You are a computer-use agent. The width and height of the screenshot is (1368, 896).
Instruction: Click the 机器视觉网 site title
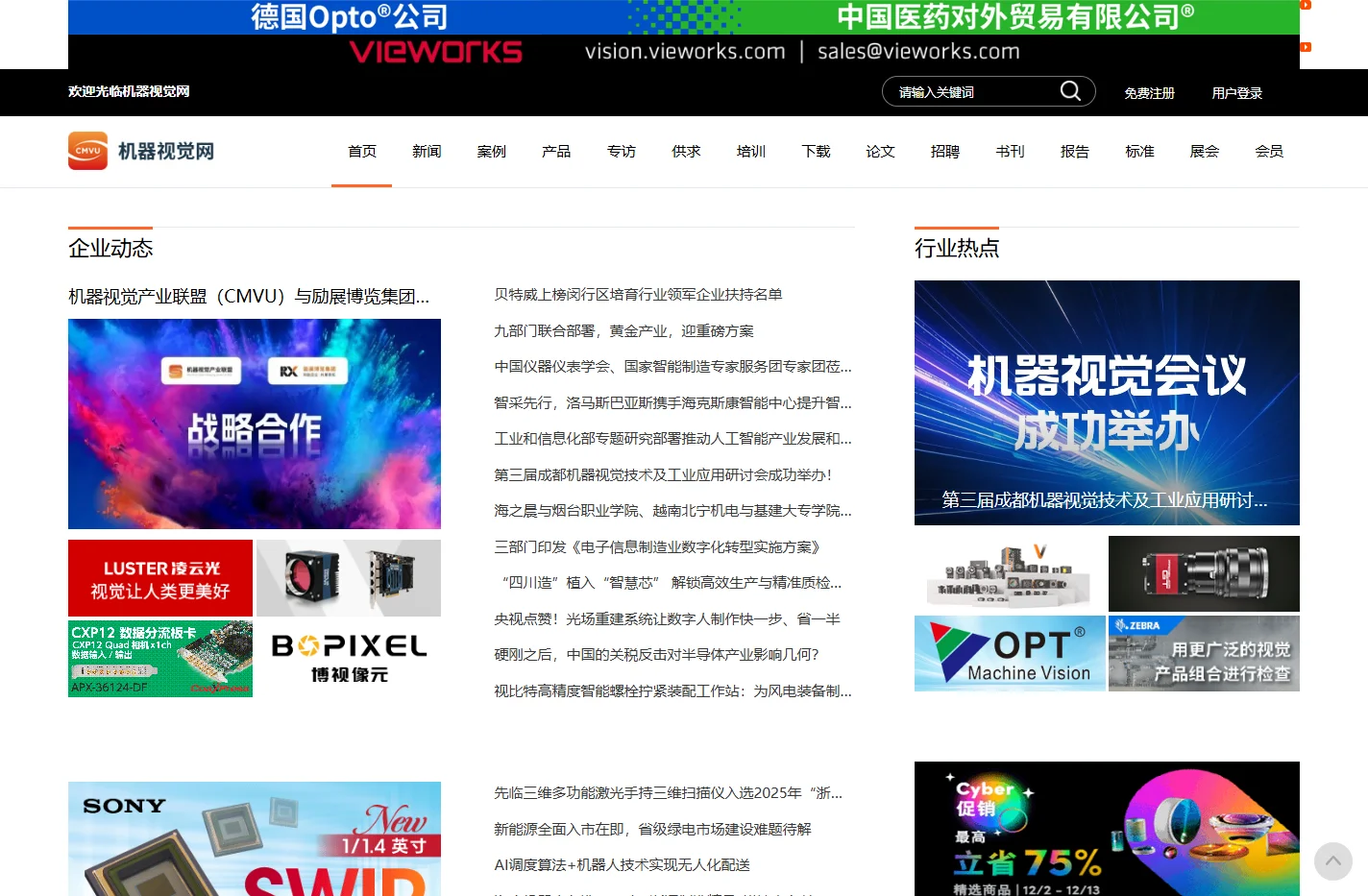tap(166, 152)
